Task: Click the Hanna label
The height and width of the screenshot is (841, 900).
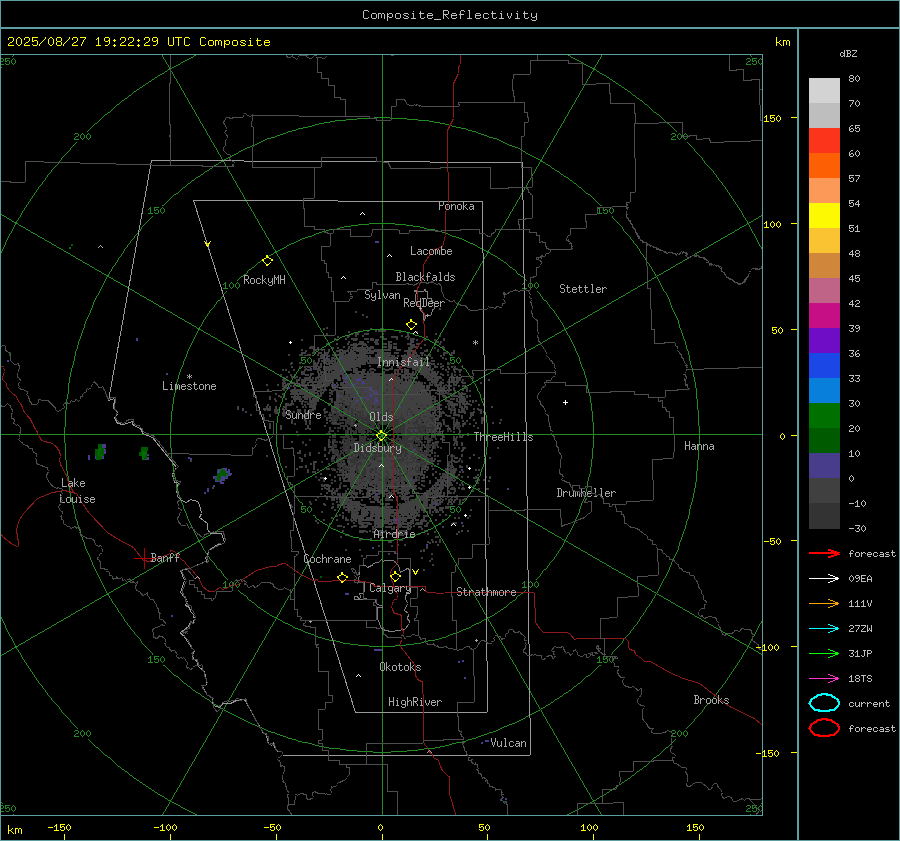Action: (x=699, y=446)
